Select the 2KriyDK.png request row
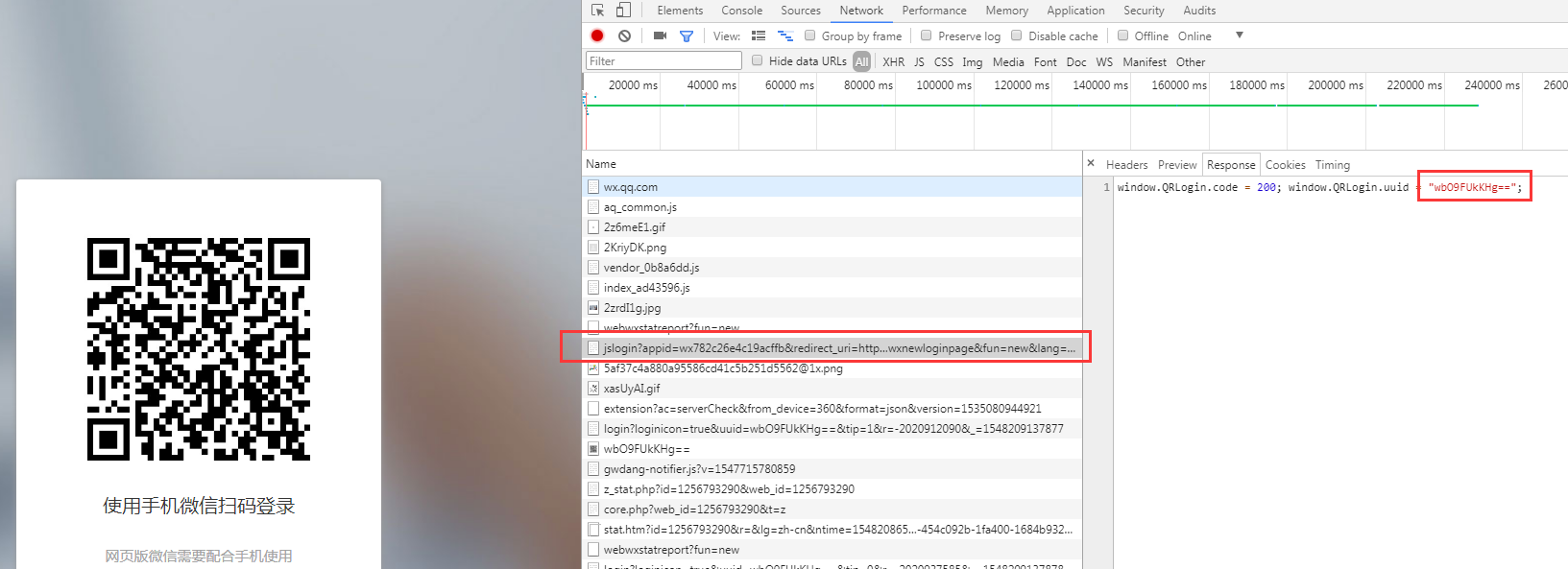Viewport: 1568px width, 569px height. click(x=832, y=248)
